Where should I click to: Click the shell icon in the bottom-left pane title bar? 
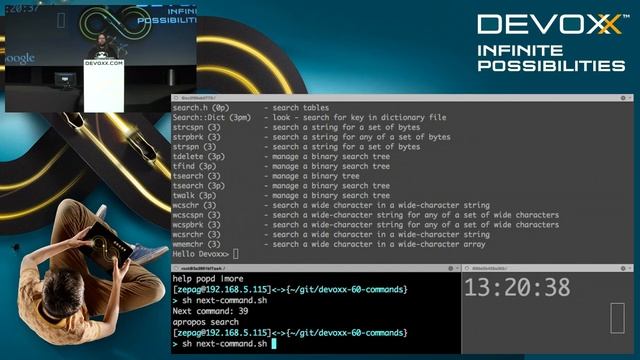[x=176, y=268]
